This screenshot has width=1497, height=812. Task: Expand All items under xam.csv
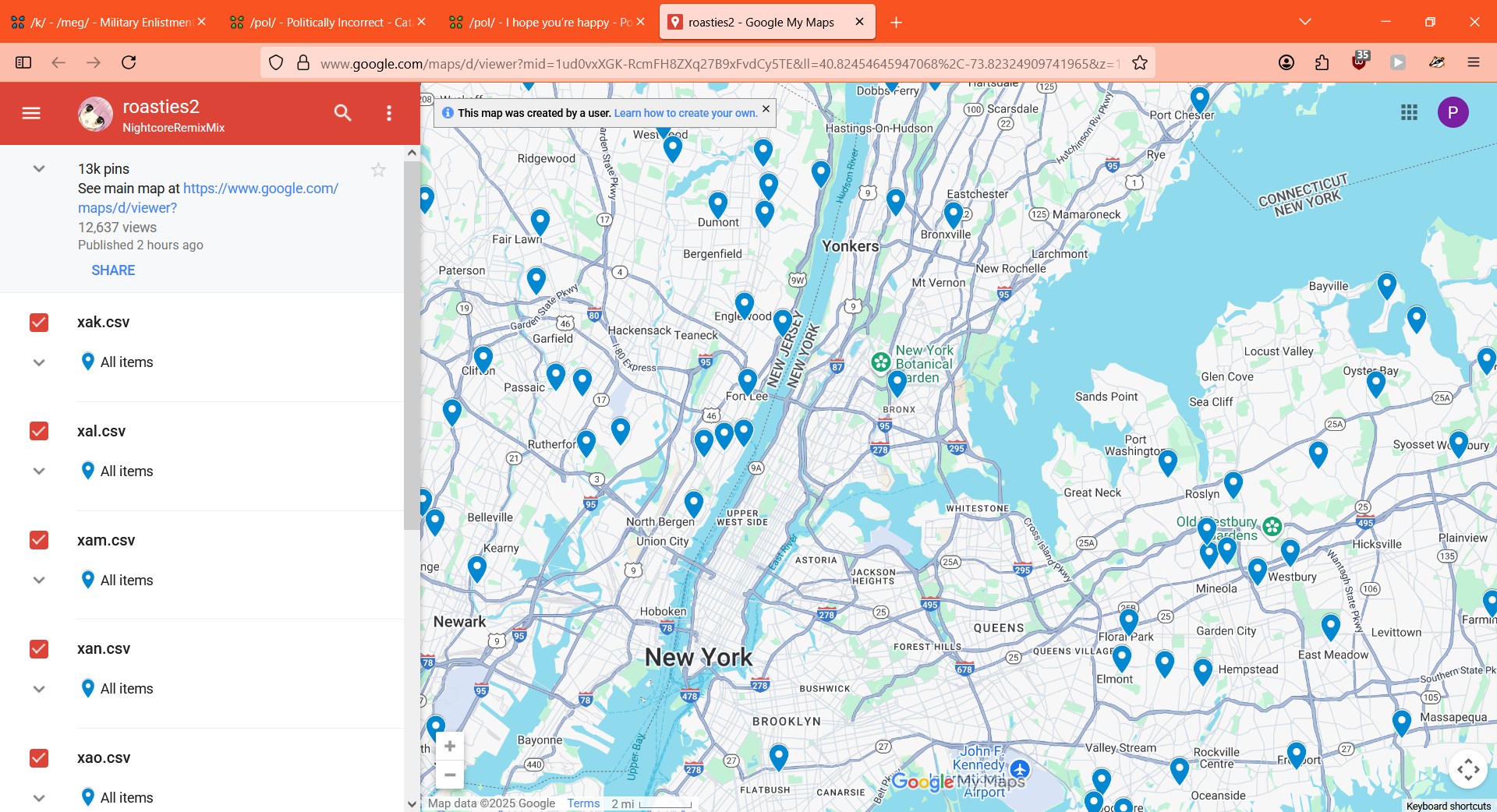coord(39,581)
